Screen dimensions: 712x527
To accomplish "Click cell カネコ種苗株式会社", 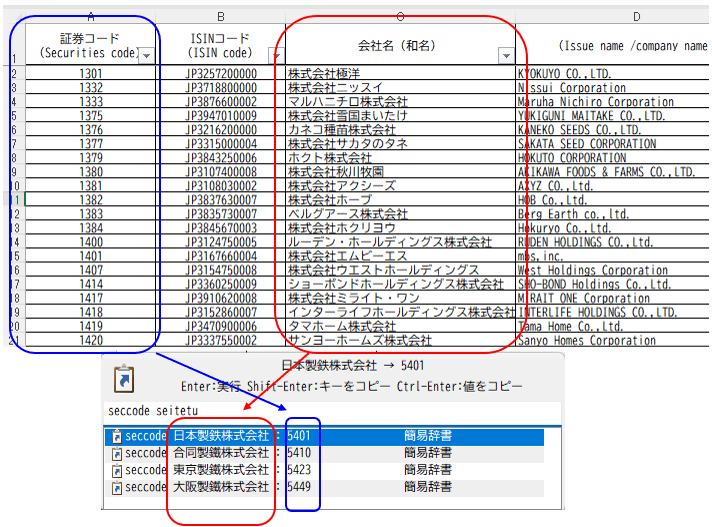I will (x=401, y=130).
